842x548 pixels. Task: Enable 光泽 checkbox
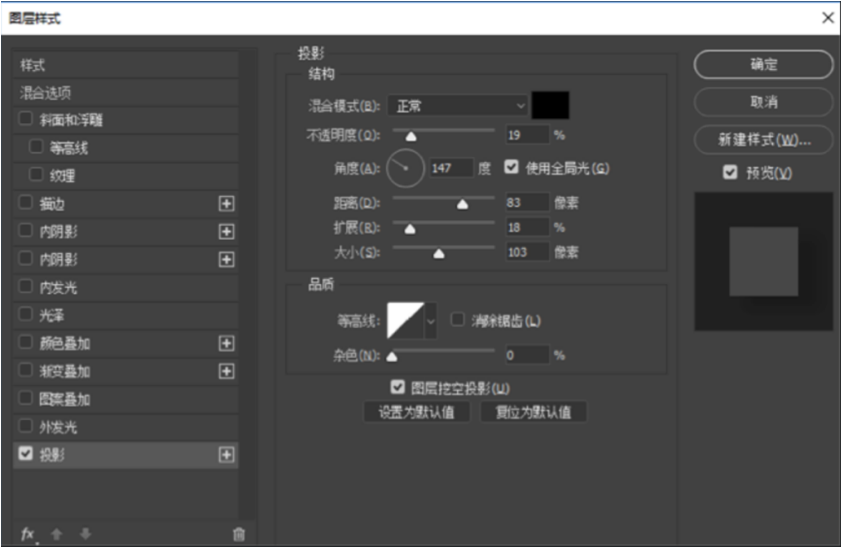25,313
